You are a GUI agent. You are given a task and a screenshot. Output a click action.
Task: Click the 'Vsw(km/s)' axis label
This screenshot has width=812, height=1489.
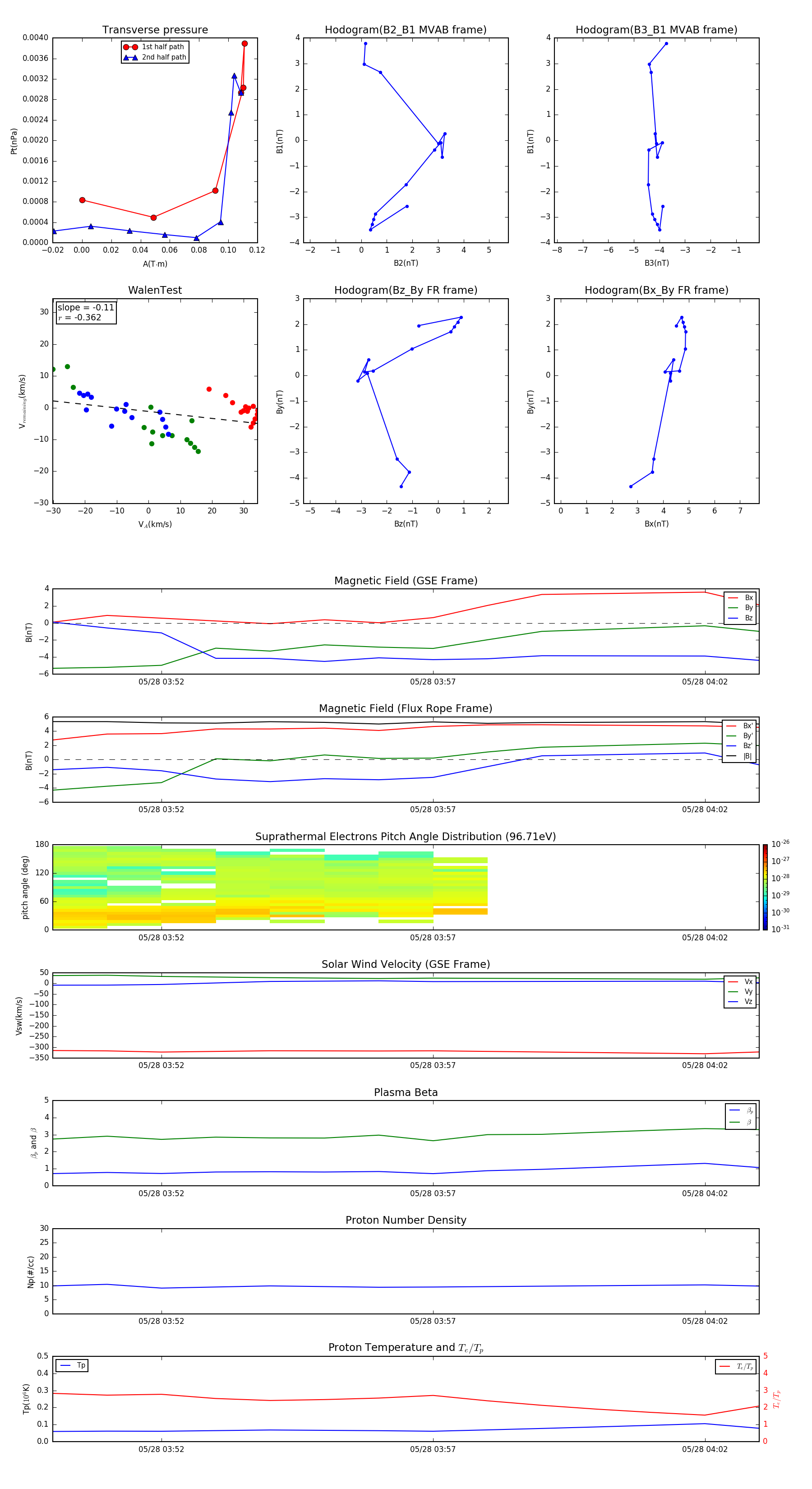[x=19, y=1016]
